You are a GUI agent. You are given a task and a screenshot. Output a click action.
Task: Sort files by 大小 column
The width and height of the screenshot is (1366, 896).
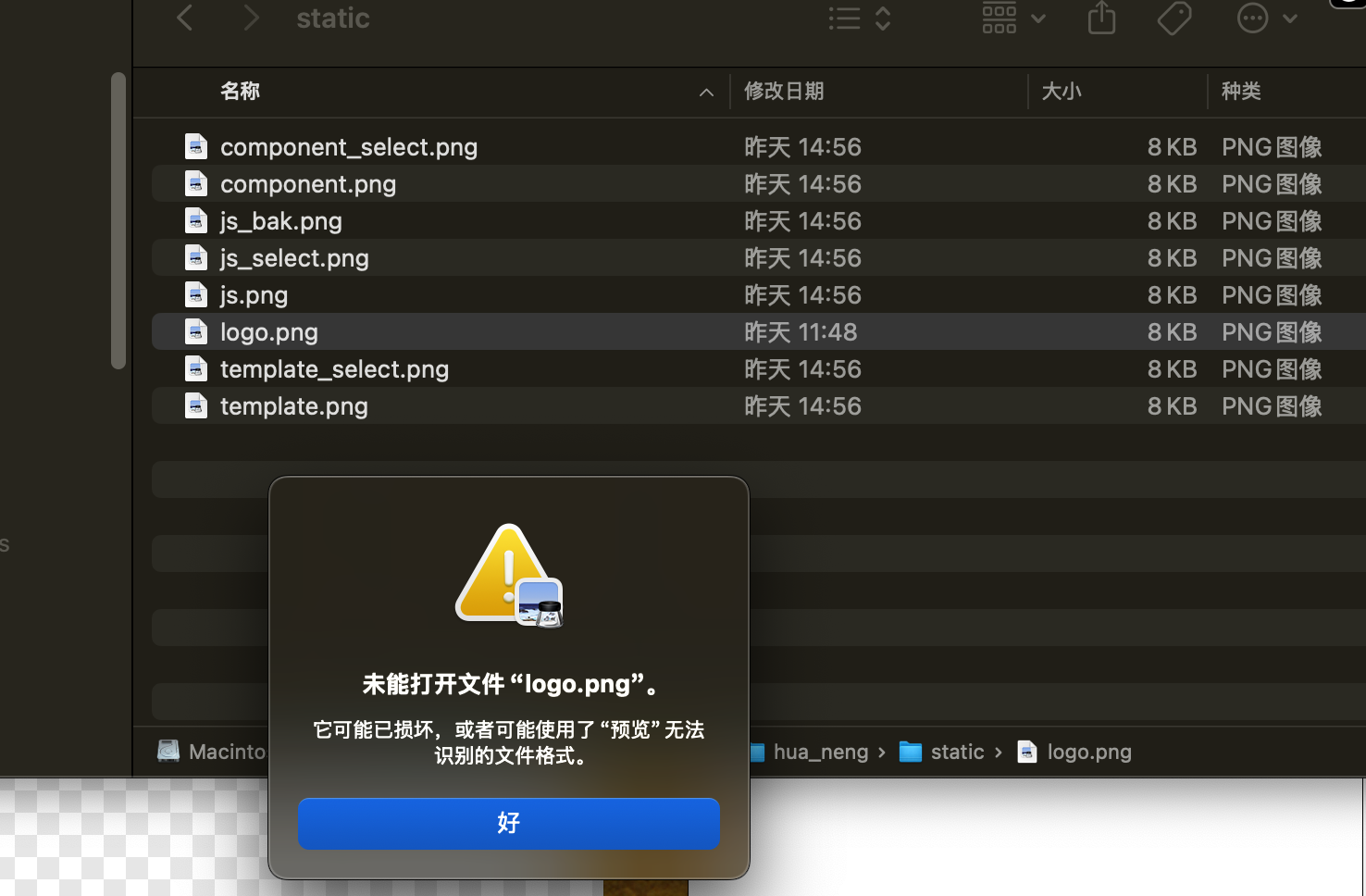pos(1061,91)
